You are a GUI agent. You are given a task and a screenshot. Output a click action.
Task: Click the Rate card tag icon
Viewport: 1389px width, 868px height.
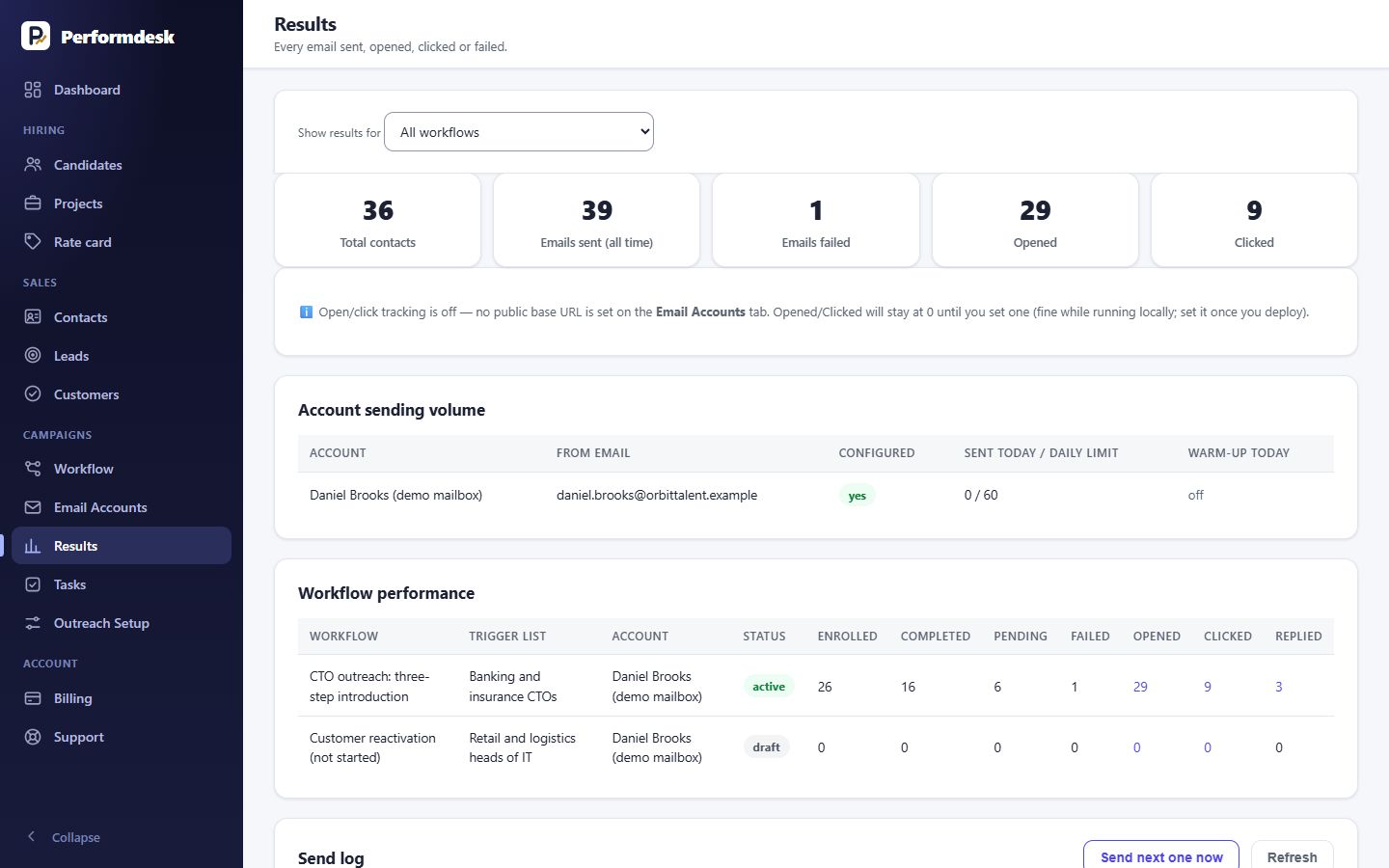coord(33,242)
